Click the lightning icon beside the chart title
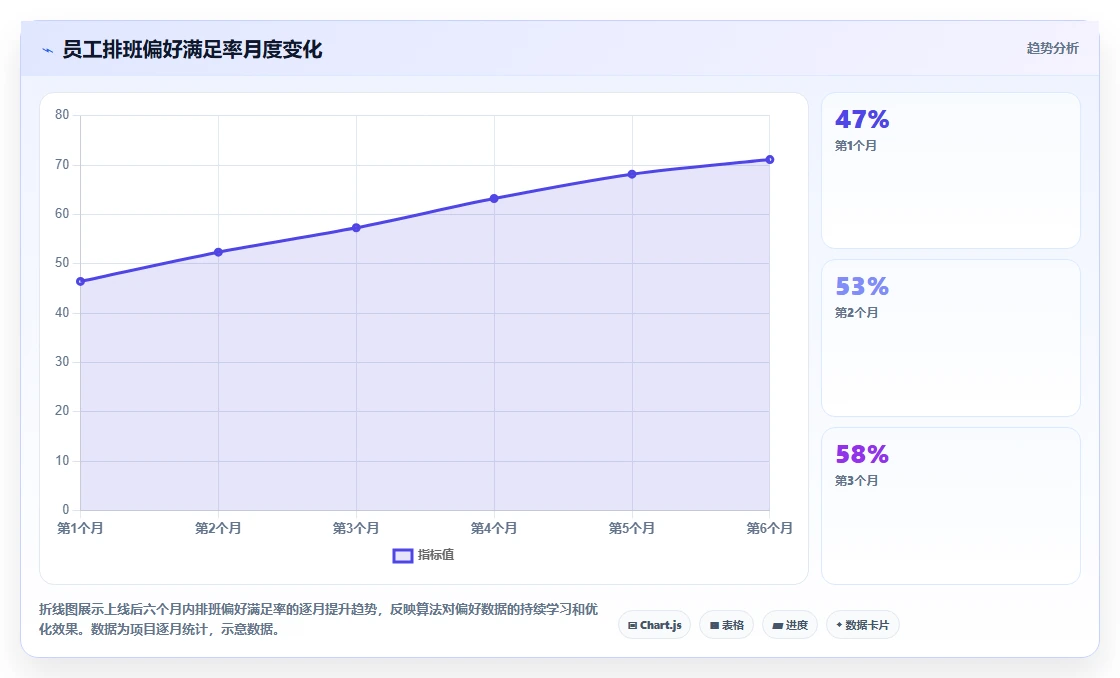The height and width of the screenshot is (678, 1120). (x=48, y=50)
